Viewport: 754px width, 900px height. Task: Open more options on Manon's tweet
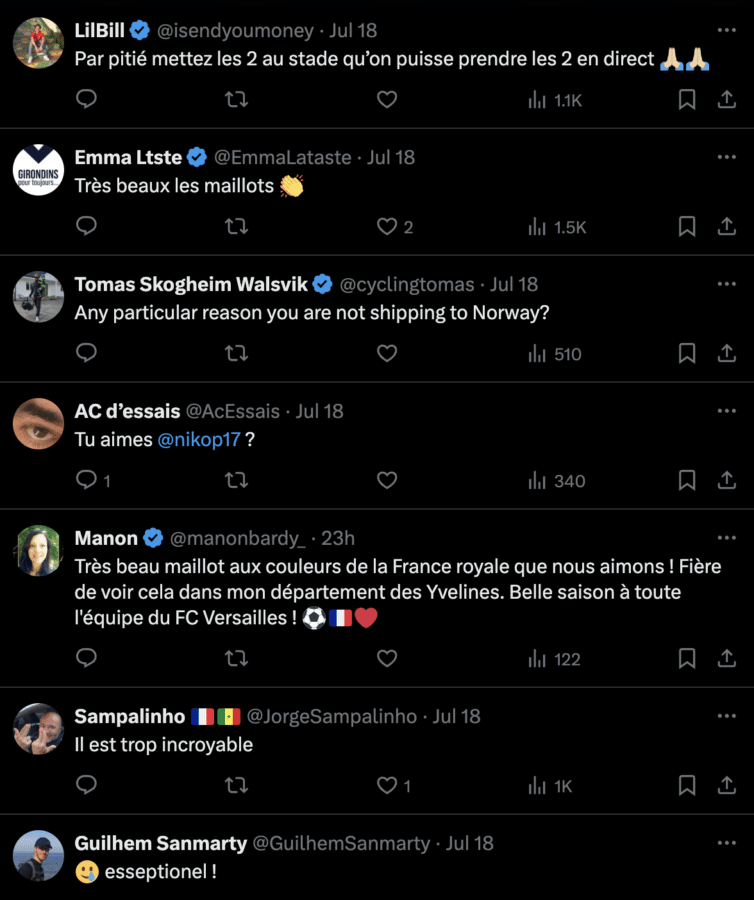[x=727, y=538]
